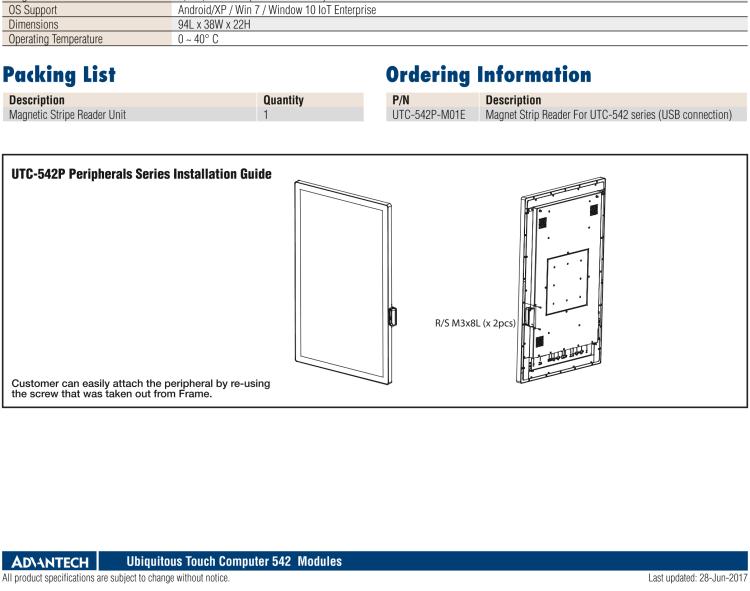Click the Packing List heading
The width and height of the screenshot is (750, 591).
[x=61, y=76]
